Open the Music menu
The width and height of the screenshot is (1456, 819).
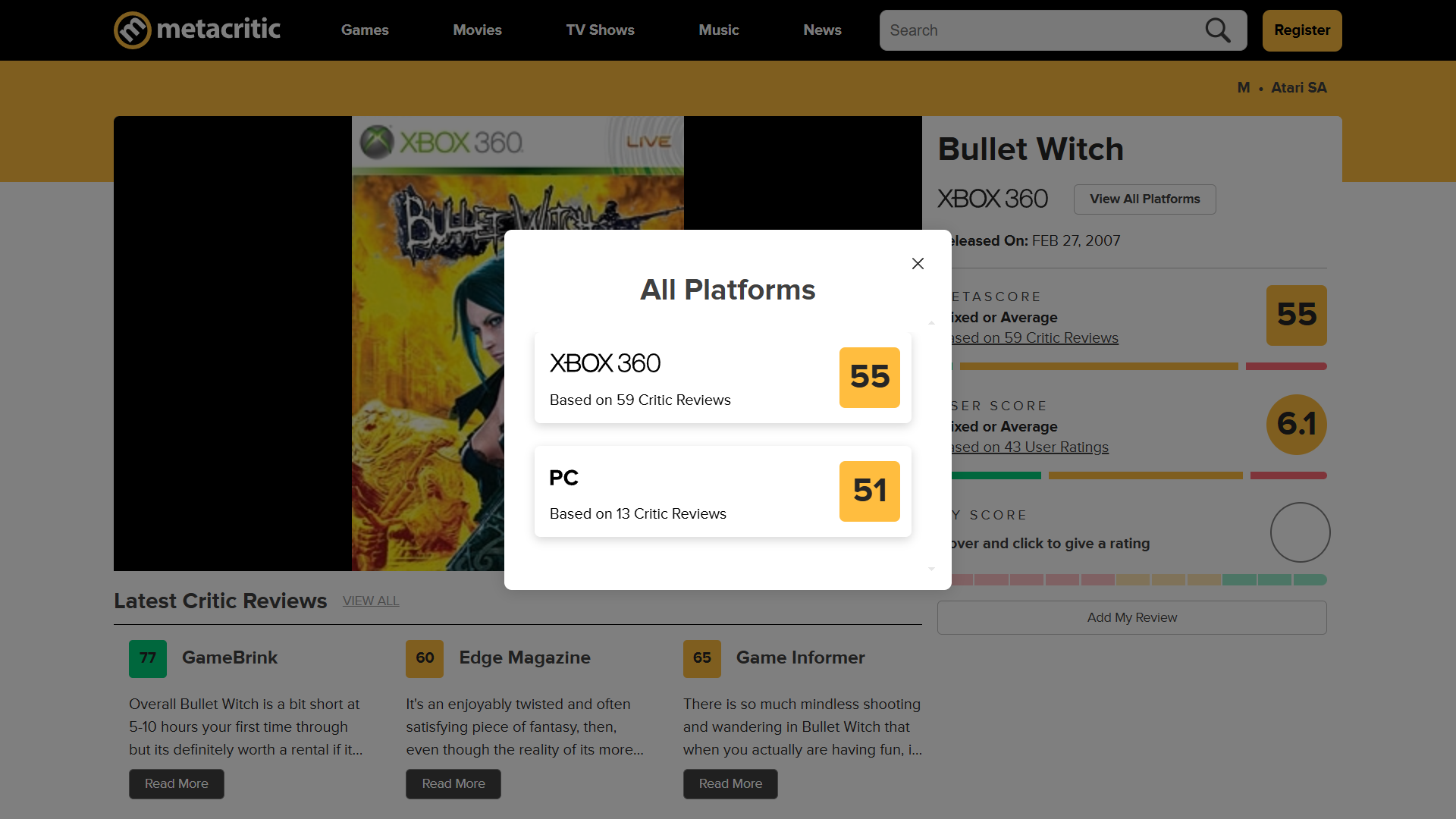click(718, 30)
